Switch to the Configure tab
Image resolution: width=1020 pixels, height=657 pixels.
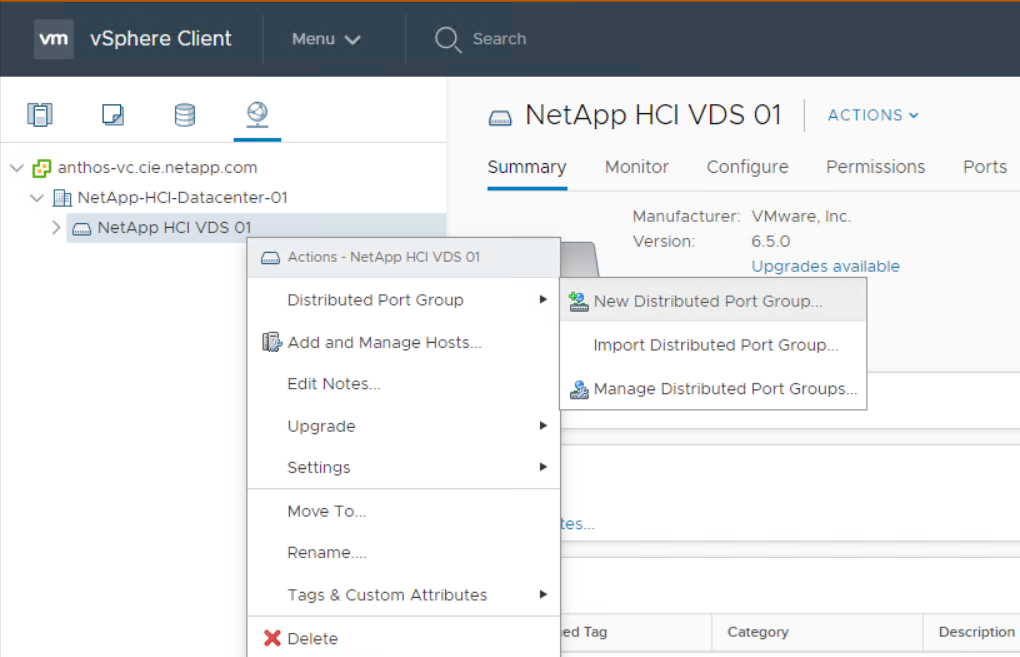coord(747,167)
